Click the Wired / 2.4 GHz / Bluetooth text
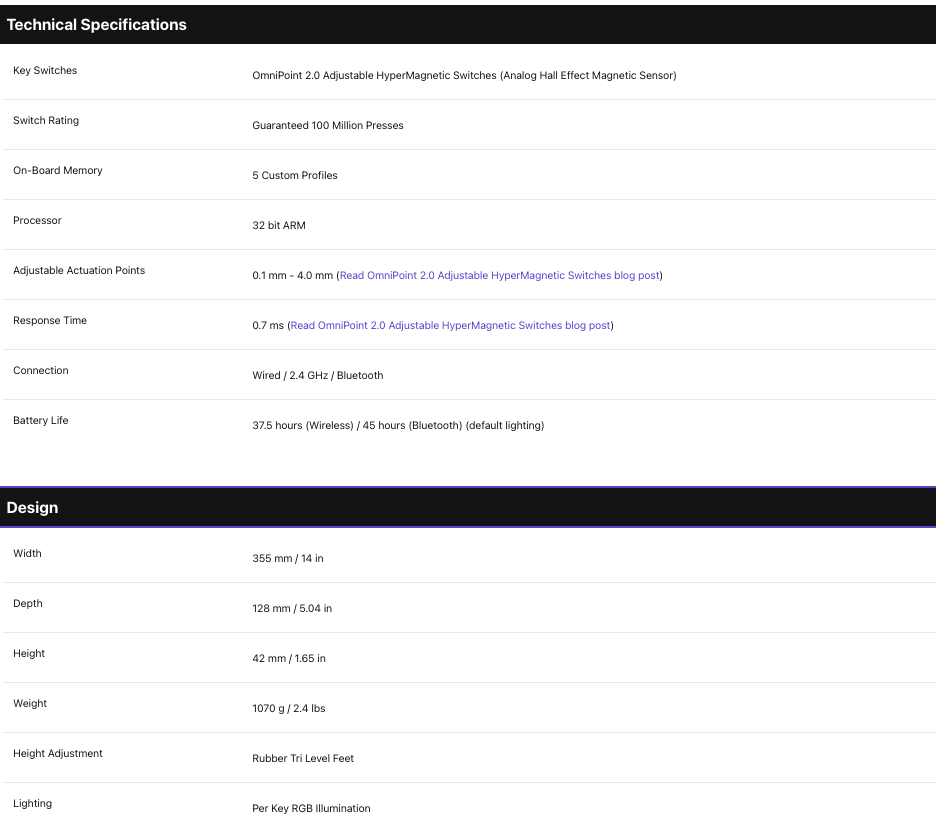936x838 pixels. (x=318, y=375)
